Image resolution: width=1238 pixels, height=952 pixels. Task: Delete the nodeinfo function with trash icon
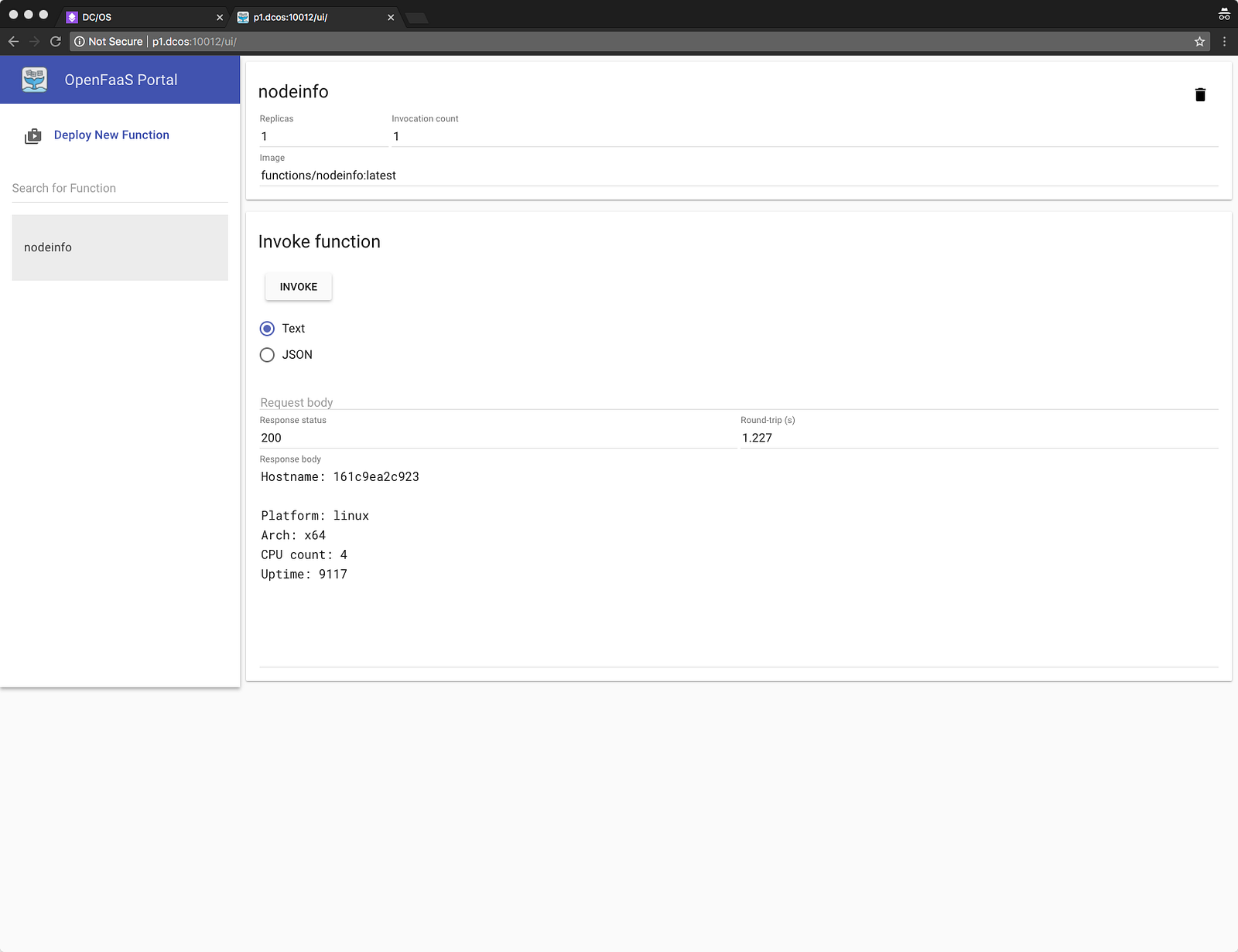[x=1200, y=94]
